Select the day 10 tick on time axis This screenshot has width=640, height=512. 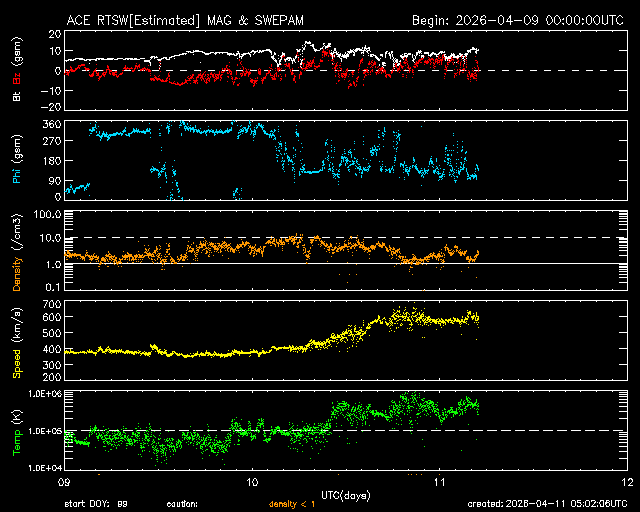(252, 481)
